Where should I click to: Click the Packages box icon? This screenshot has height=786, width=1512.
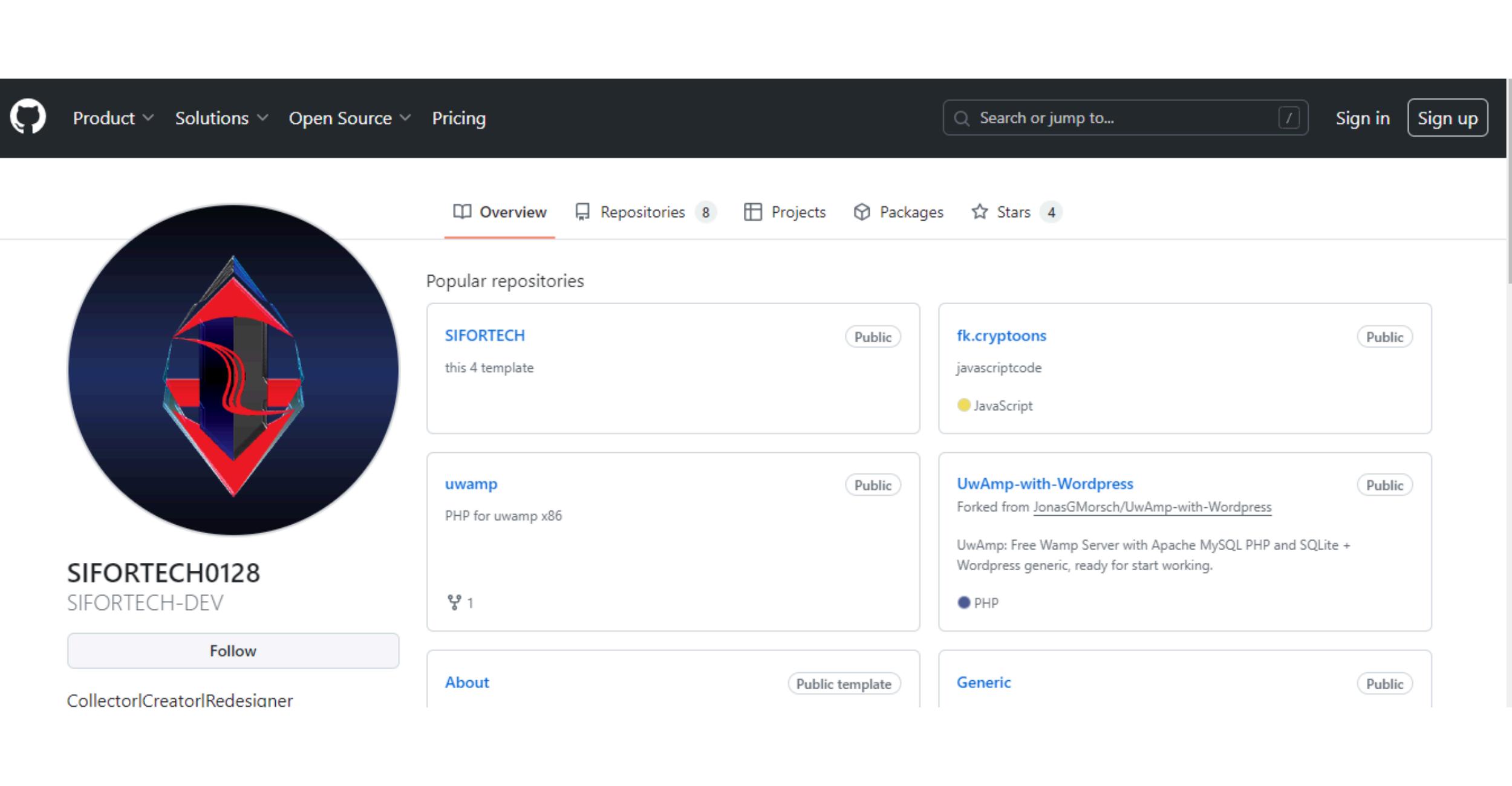click(861, 212)
